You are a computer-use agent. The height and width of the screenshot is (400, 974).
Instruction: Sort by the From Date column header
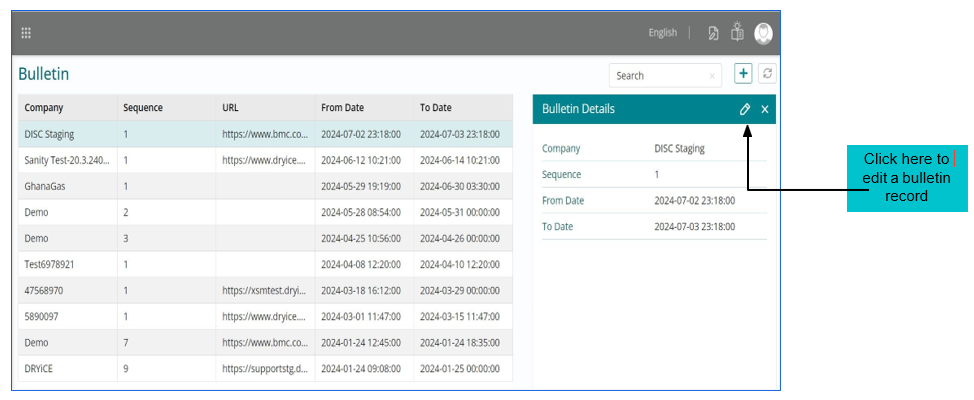click(342, 108)
